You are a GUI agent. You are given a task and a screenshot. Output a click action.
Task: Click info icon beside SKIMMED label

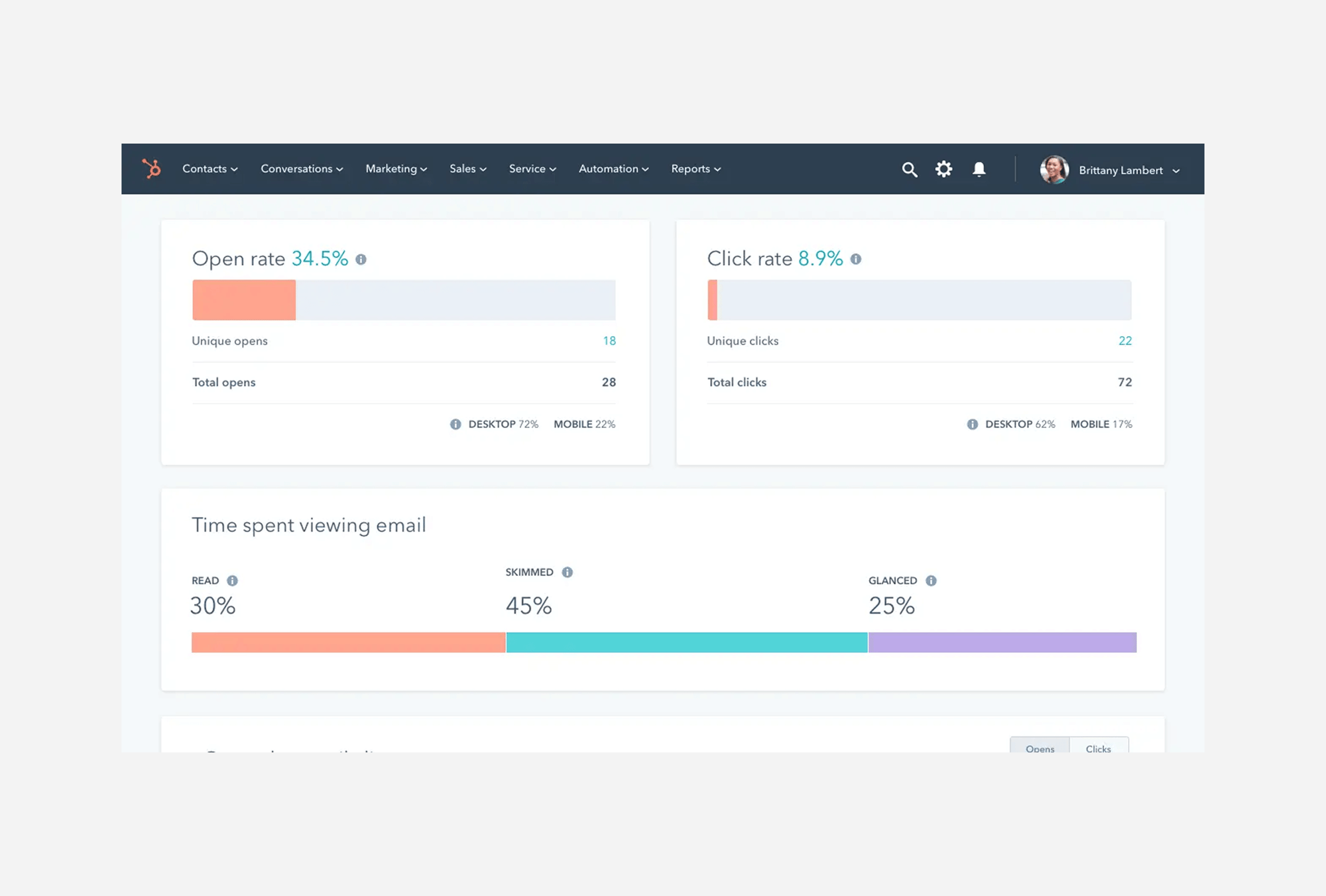coord(567,572)
